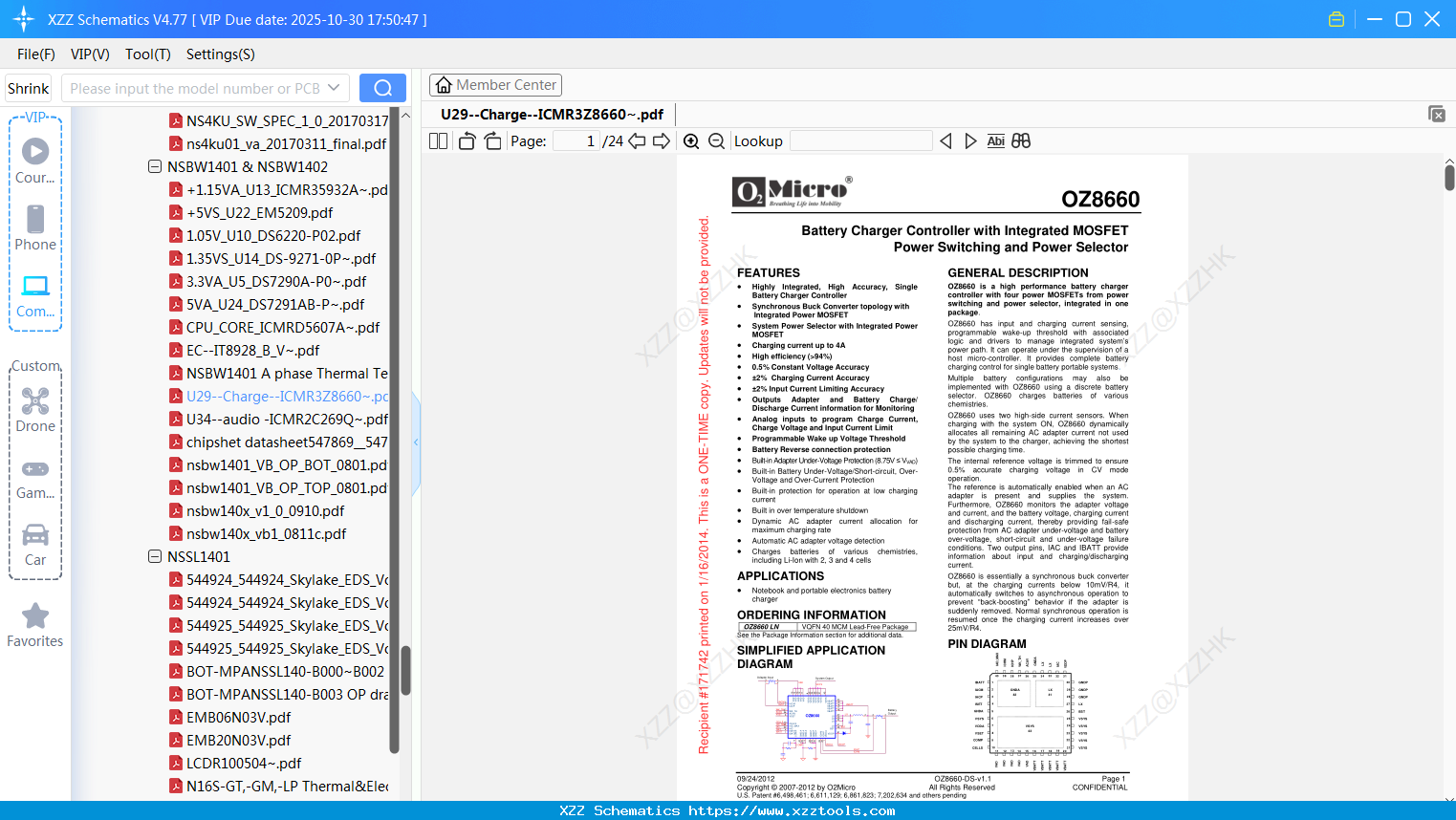Select the Computer category in the sidebar
The height and width of the screenshot is (820, 1456).
click(35, 295)
